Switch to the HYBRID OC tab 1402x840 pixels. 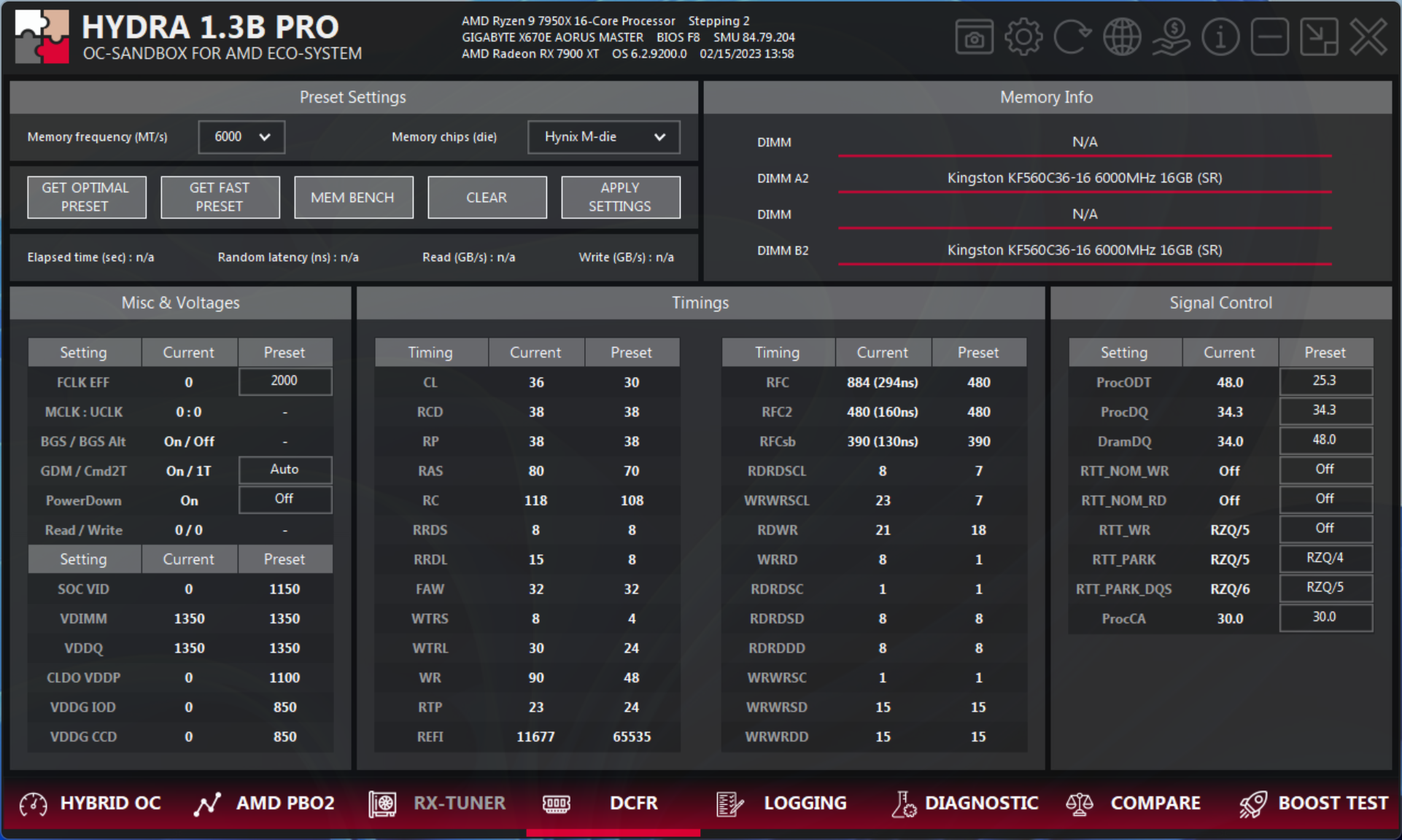tap(90, 804)
